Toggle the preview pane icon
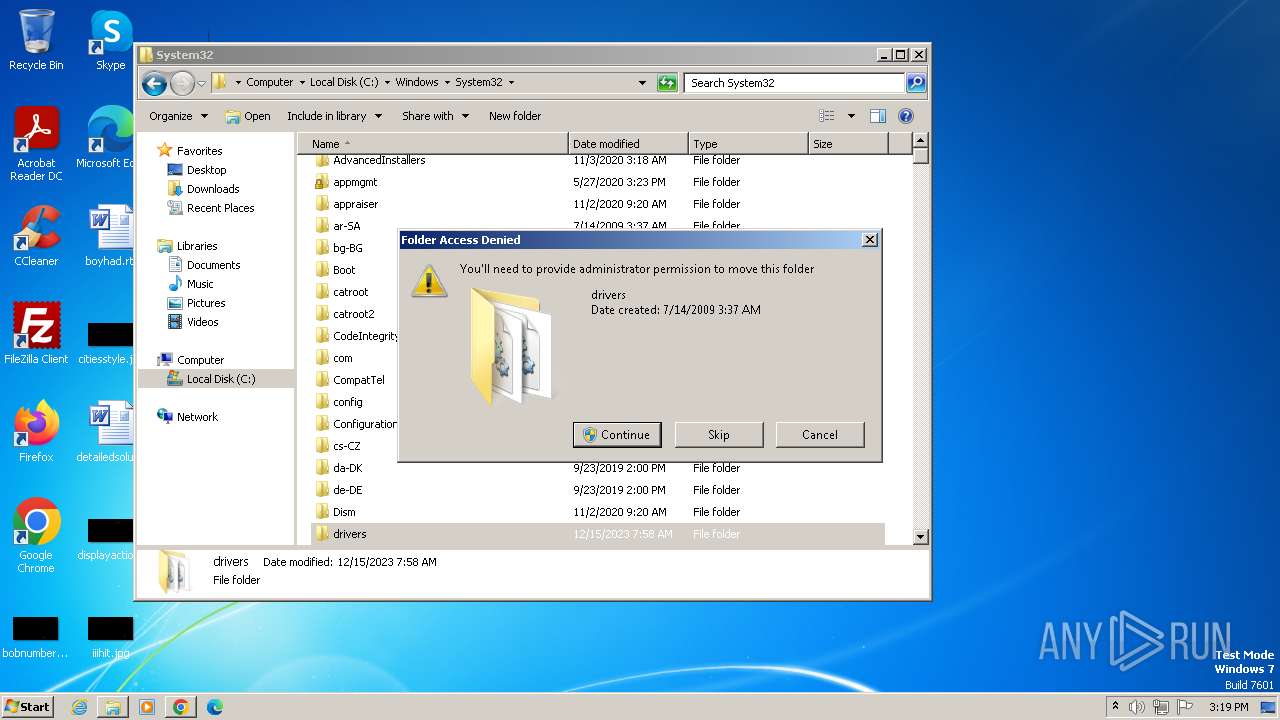The width and height of the screenshot is (1280, 720). 878,116
